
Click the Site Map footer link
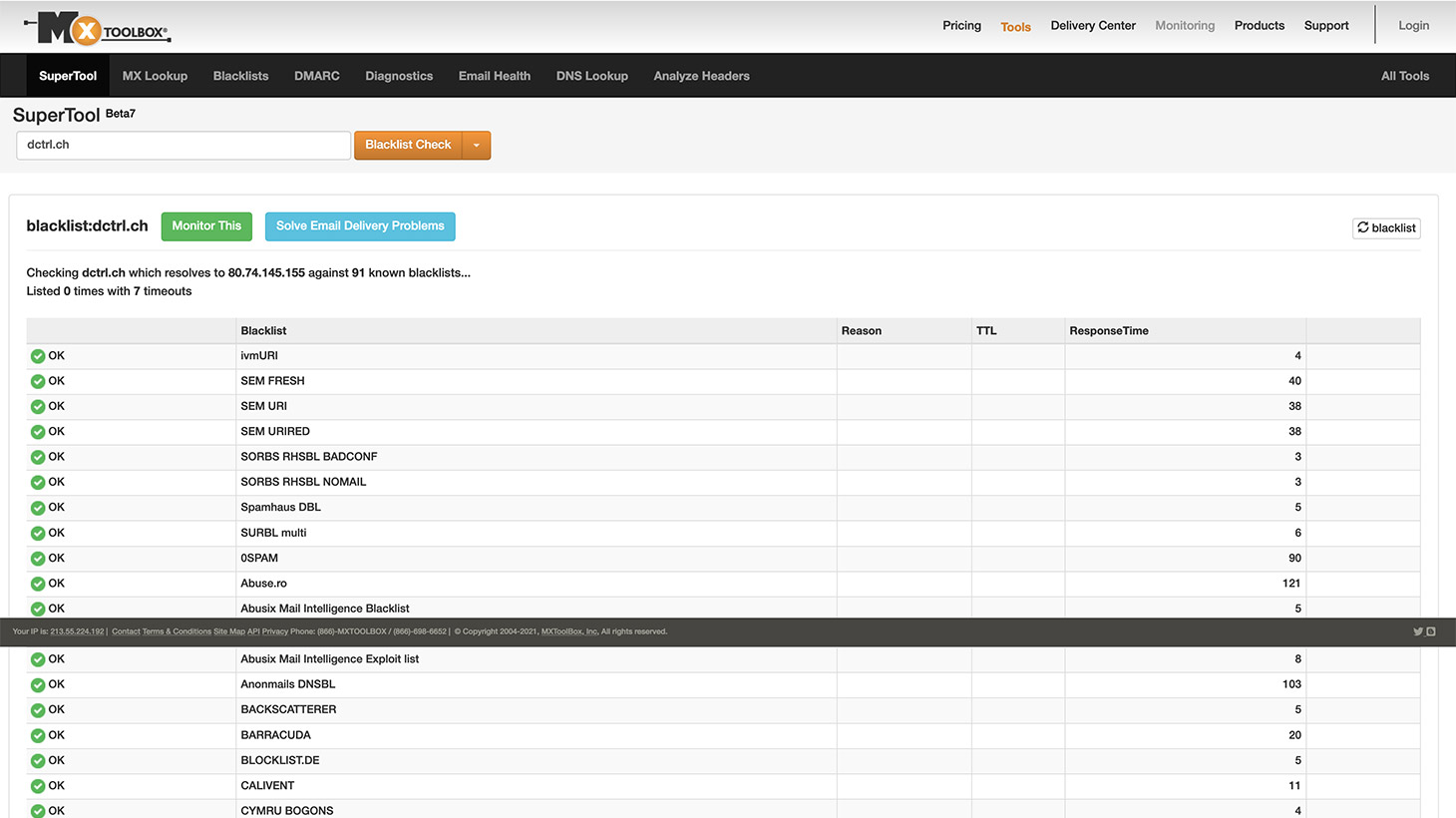coord(228,631)
